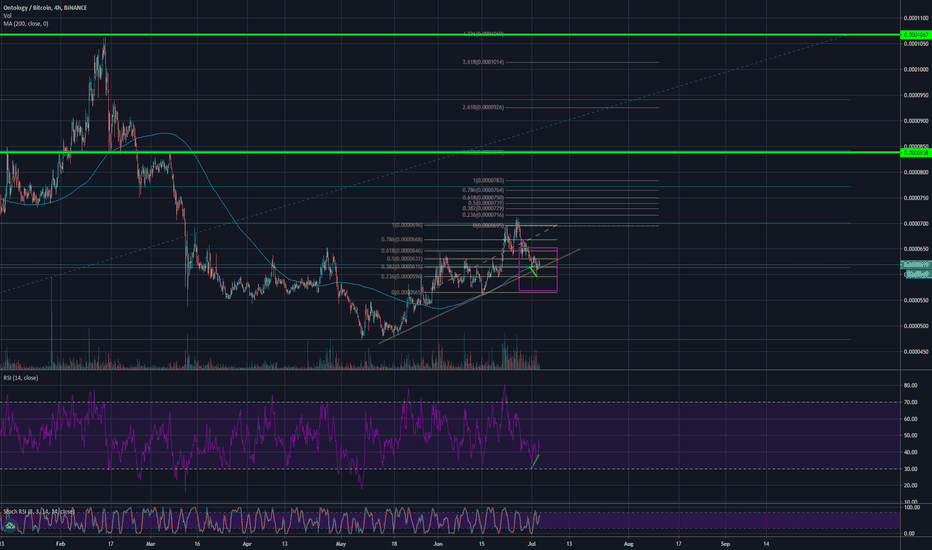
Task: Click the RSI 30.00 scale value
Action: tap(911, 469)
